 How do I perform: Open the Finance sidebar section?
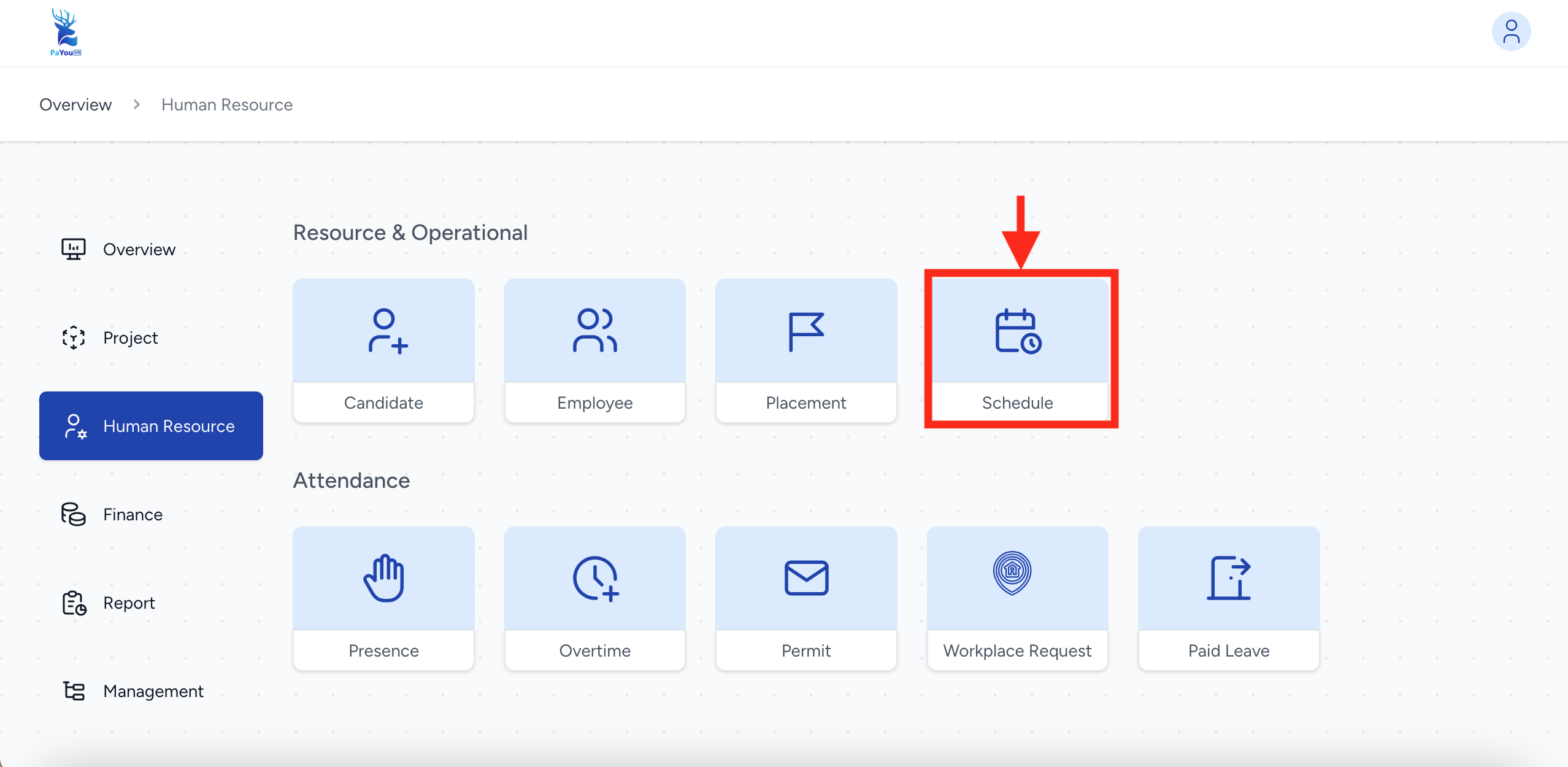133,515
